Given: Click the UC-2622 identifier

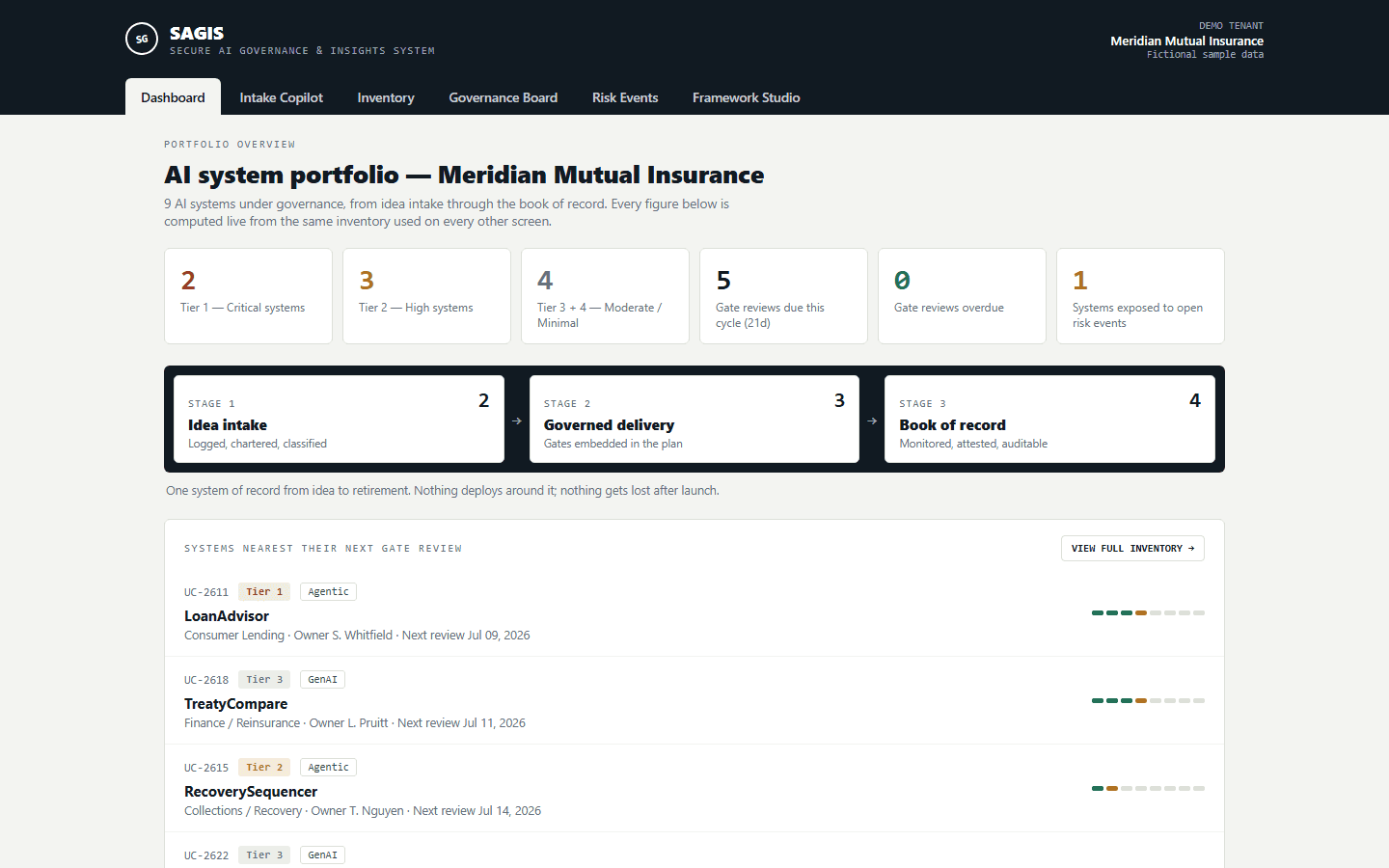Looking at the screenshot, I should pos(206,855).
